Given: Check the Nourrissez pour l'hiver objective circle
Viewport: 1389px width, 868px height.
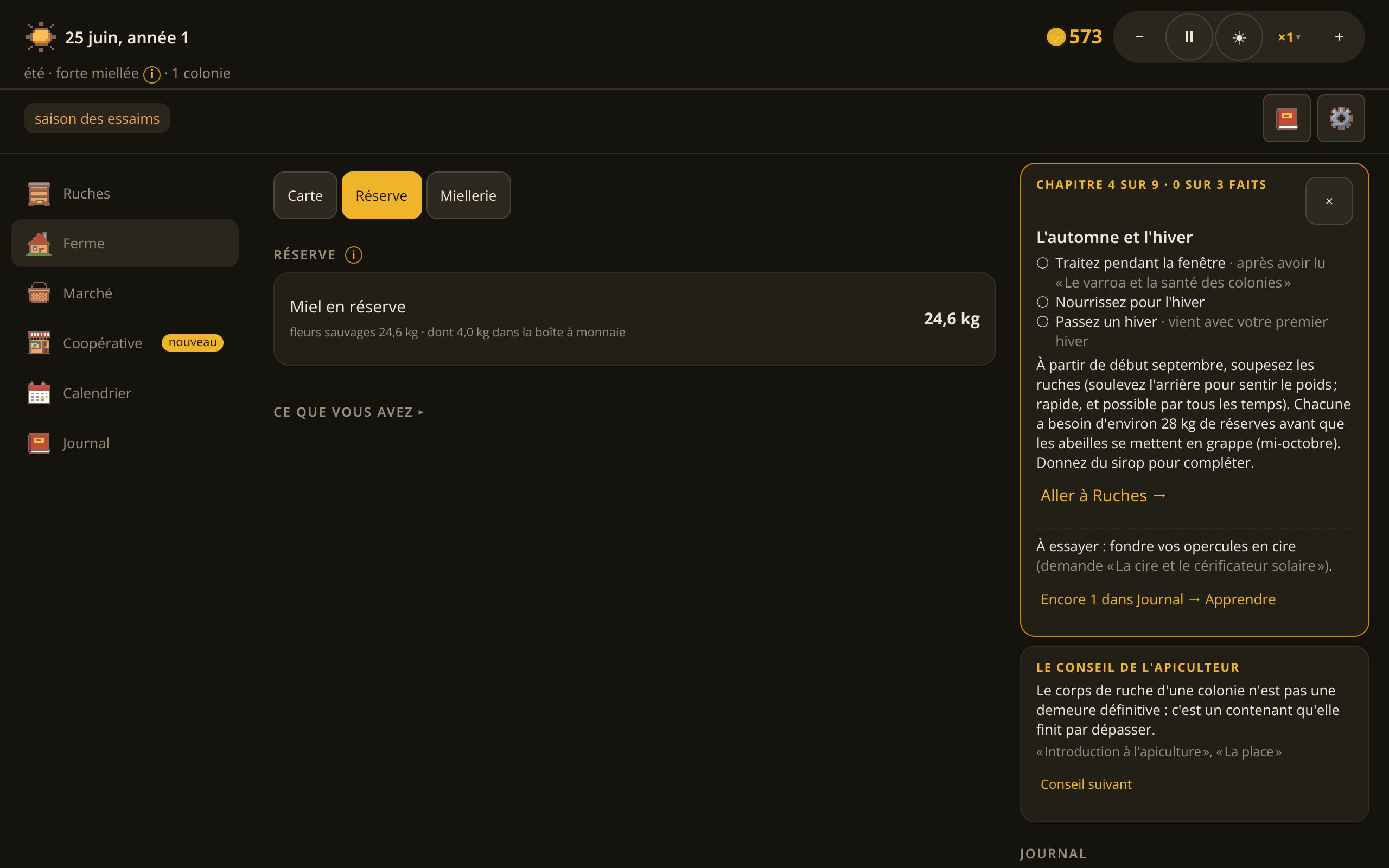Looking at the screenshot, I should pos(1042,302).
